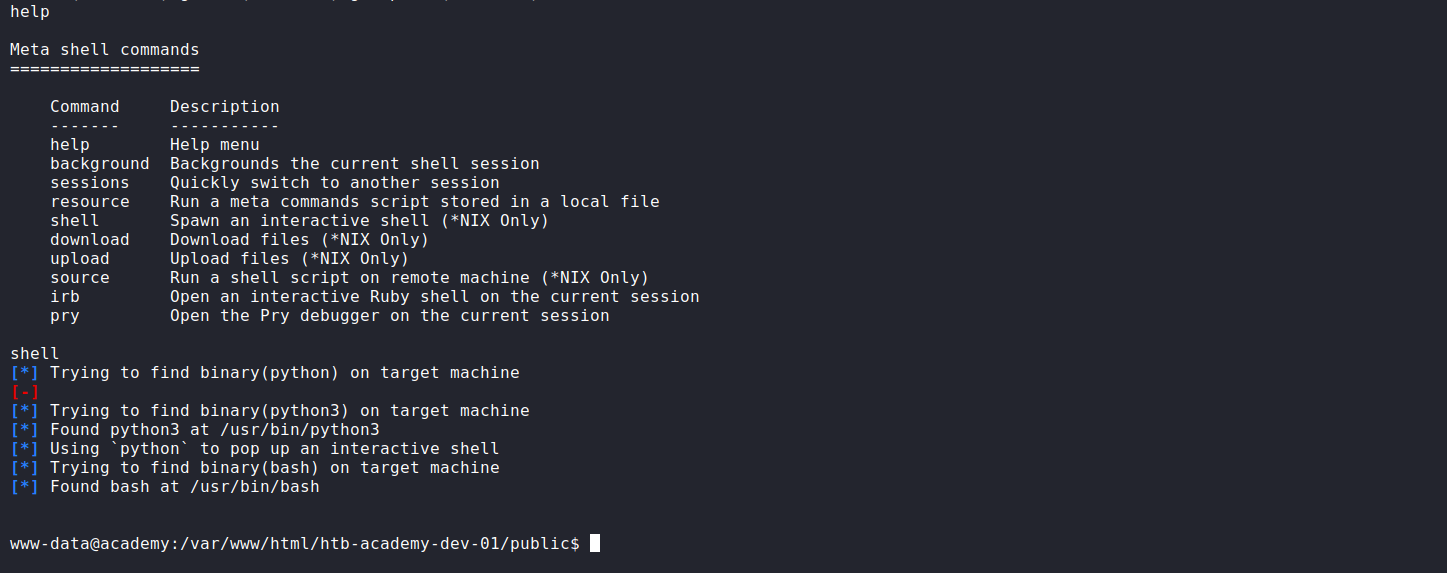This screenshot has width=1447, height=573.
Task: Click the 'source' command entry
Action: (x=80, y=278)
